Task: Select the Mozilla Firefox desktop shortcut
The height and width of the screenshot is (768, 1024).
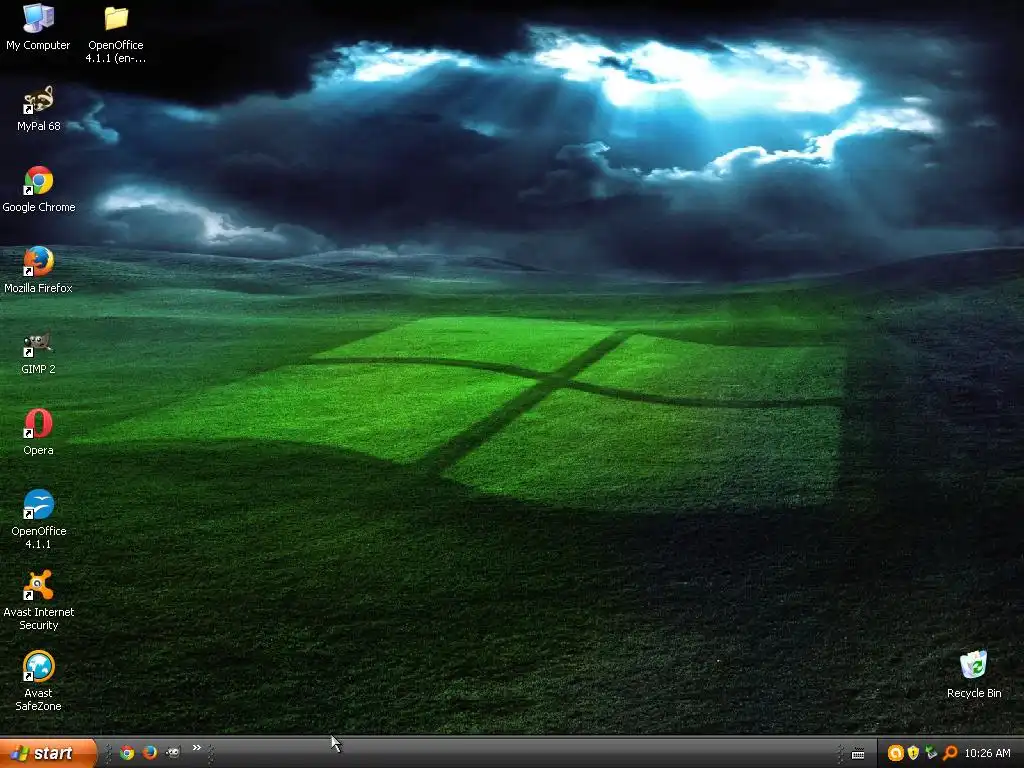Action: click(39, 270)
